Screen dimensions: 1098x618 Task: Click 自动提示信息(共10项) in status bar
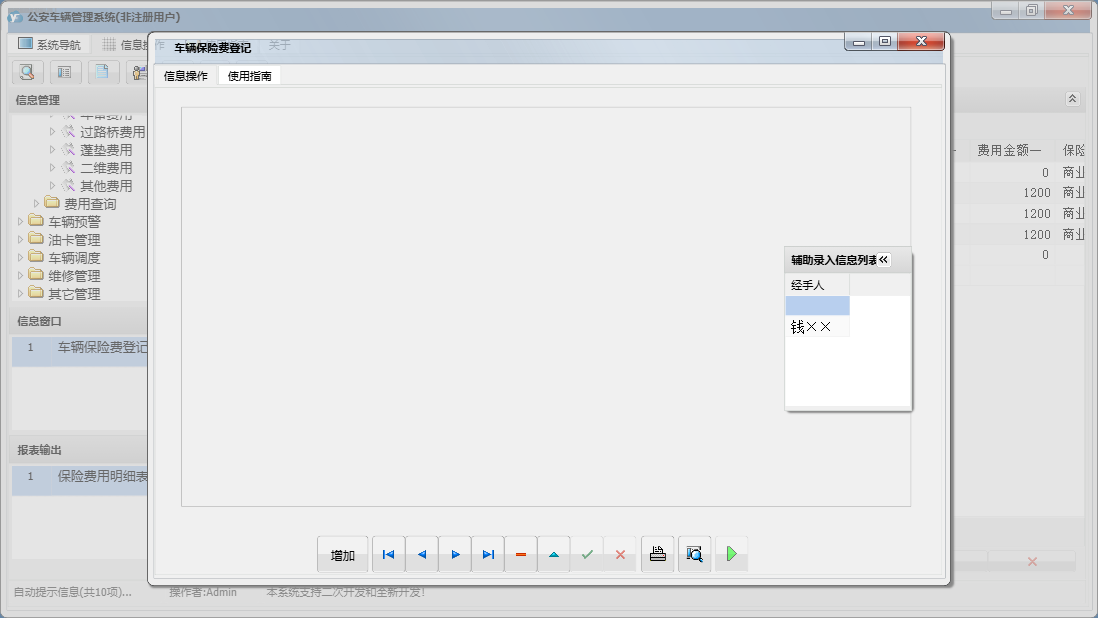pyautogui.click(x=73, y=592)
